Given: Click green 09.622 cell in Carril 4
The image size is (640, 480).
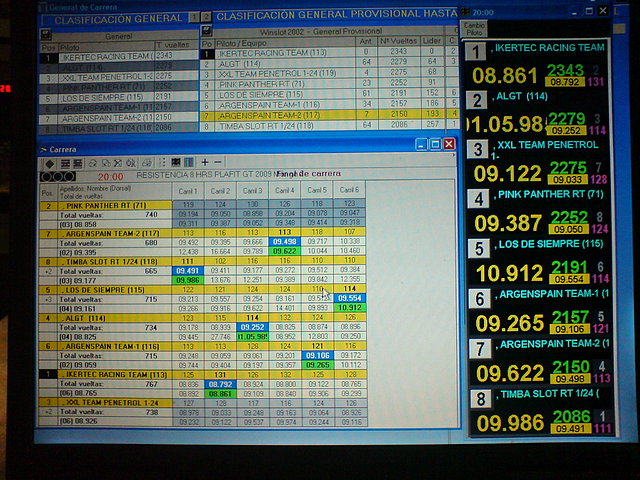Looking at the screenshot, I should point(284,251).
